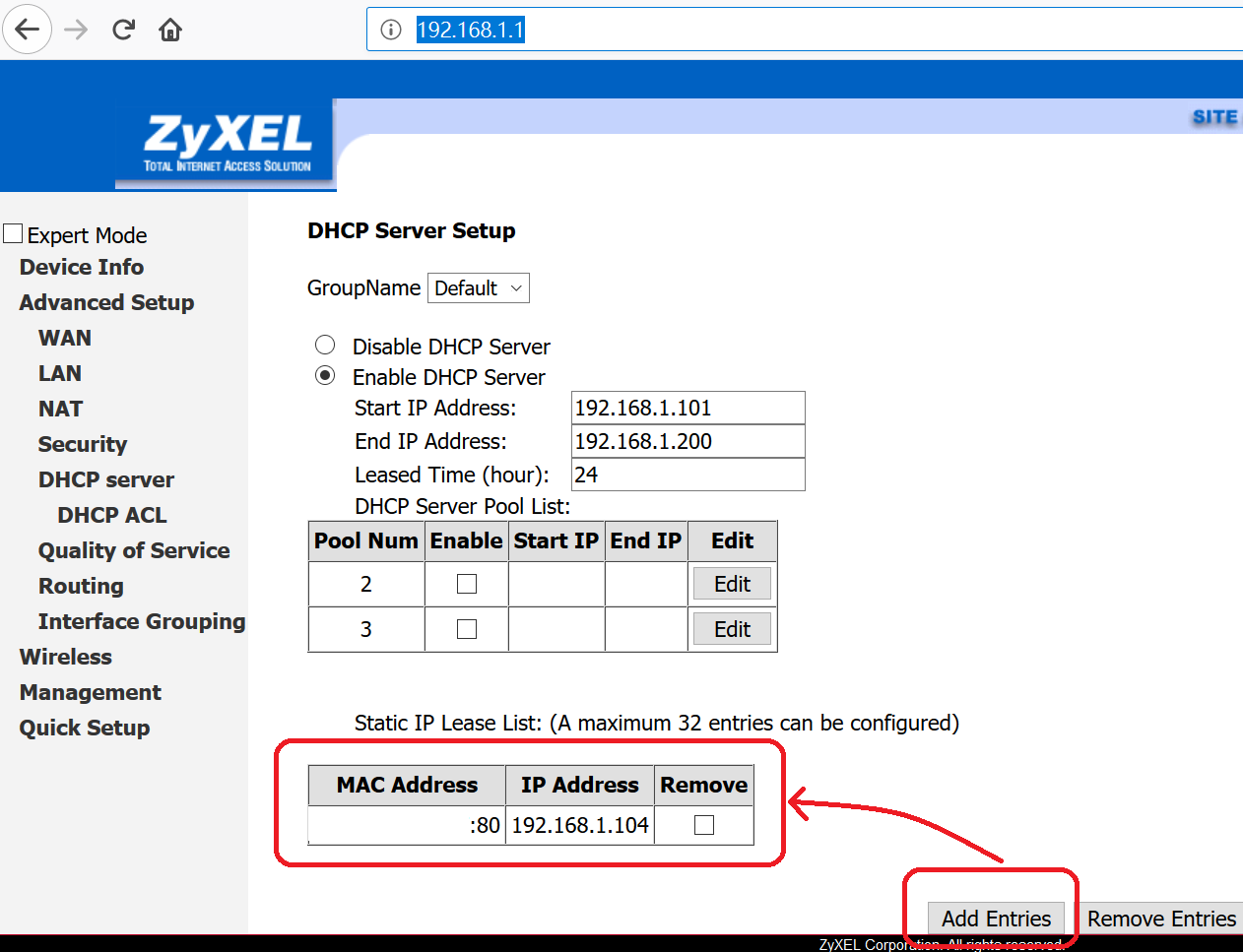Image resolution: width=1243 pixels, height=952 pixels.
Task: Check the Remove box for the static lease
Action: tap(703, 825)
